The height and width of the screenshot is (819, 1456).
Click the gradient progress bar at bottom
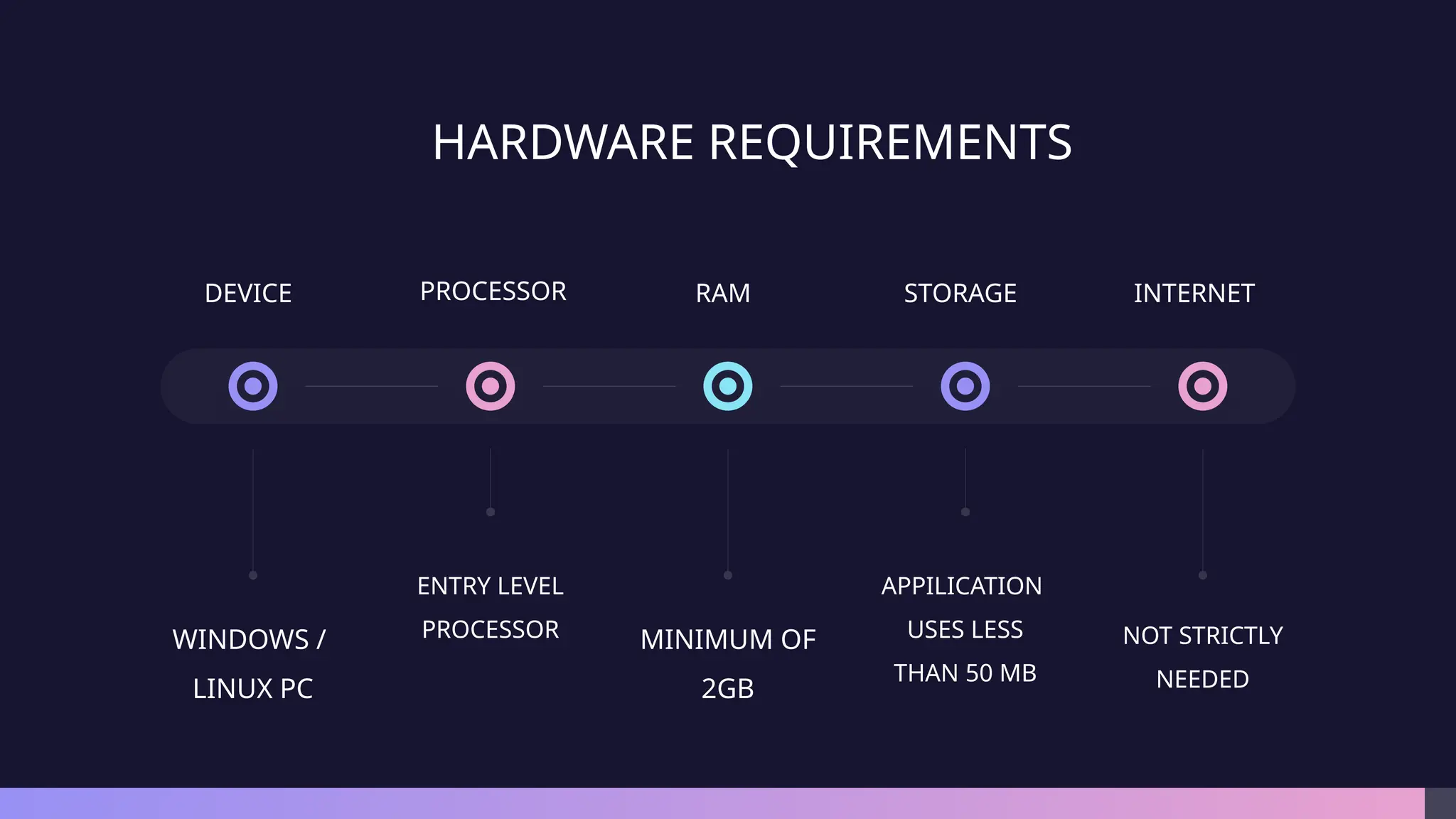[712, 803]
